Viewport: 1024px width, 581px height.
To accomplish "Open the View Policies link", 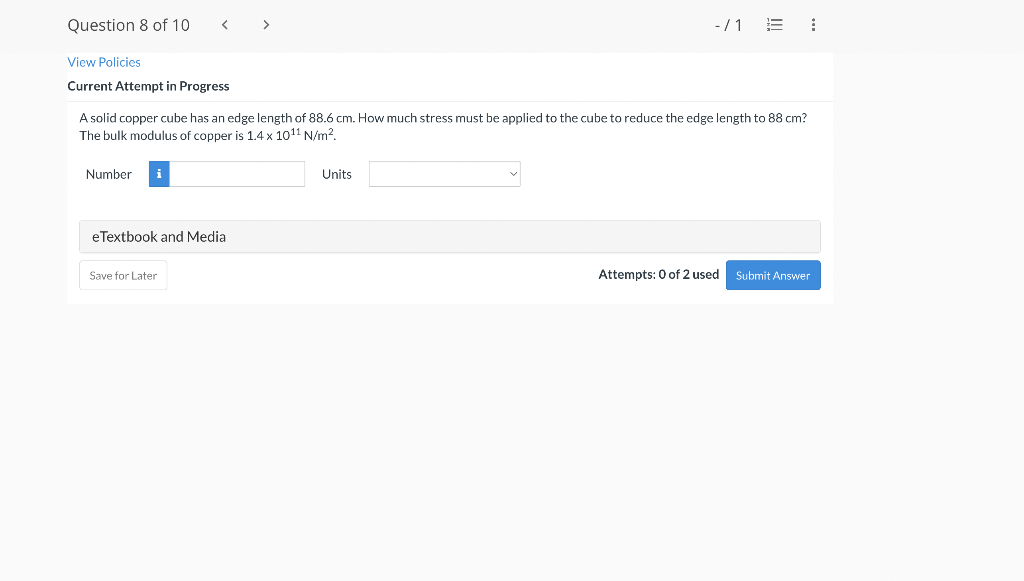I will tap(104, 62).
